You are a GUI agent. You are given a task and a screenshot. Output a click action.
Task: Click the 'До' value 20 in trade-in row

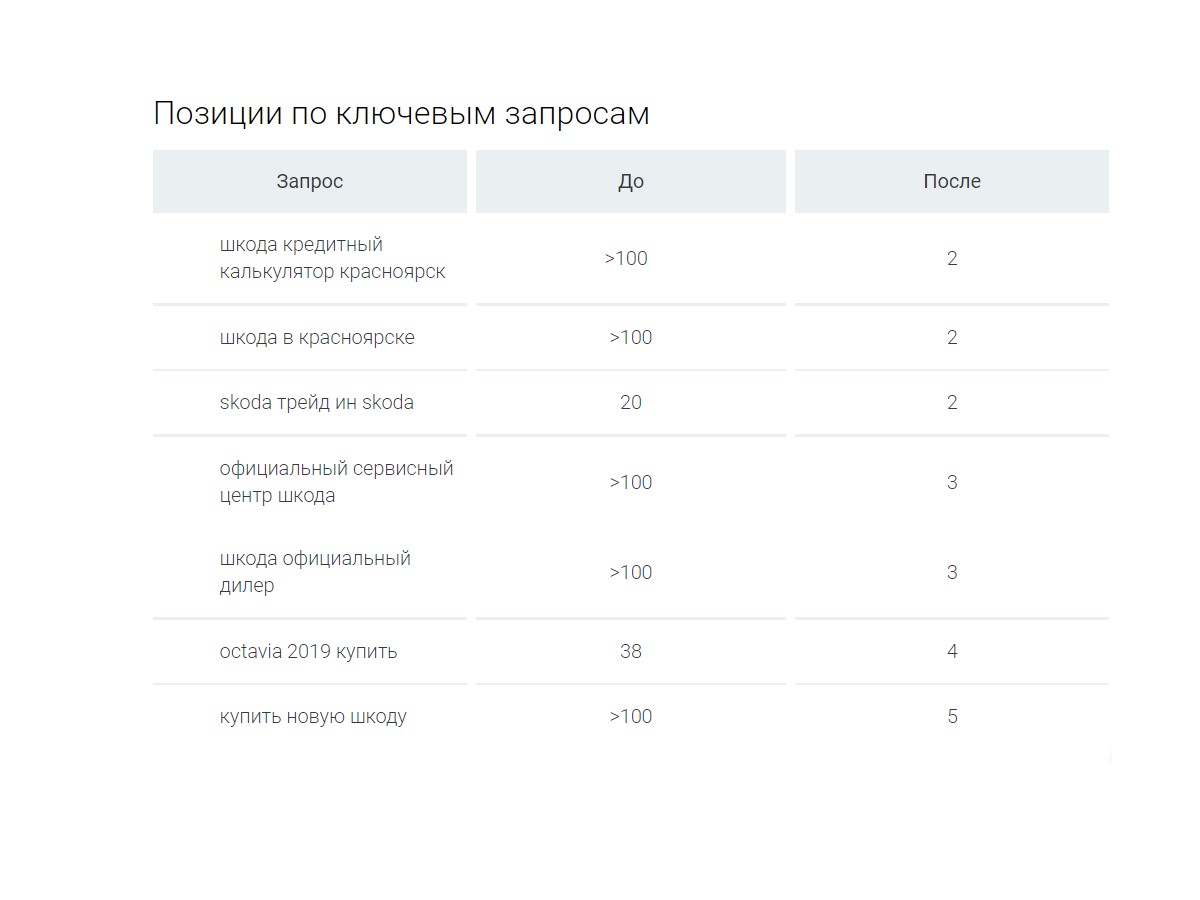point(631,402)
